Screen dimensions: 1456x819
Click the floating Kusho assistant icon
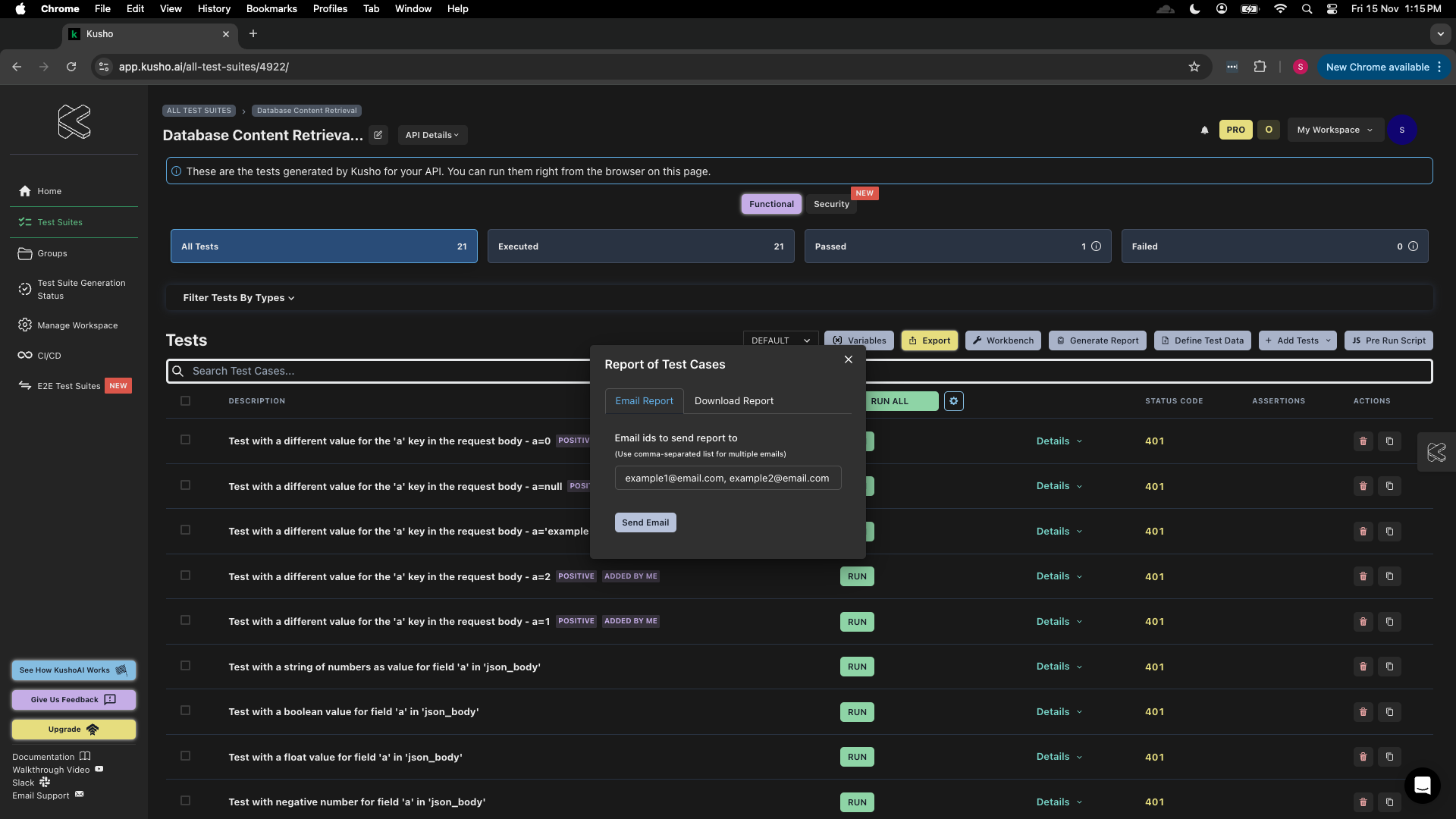click(1436, 453)
